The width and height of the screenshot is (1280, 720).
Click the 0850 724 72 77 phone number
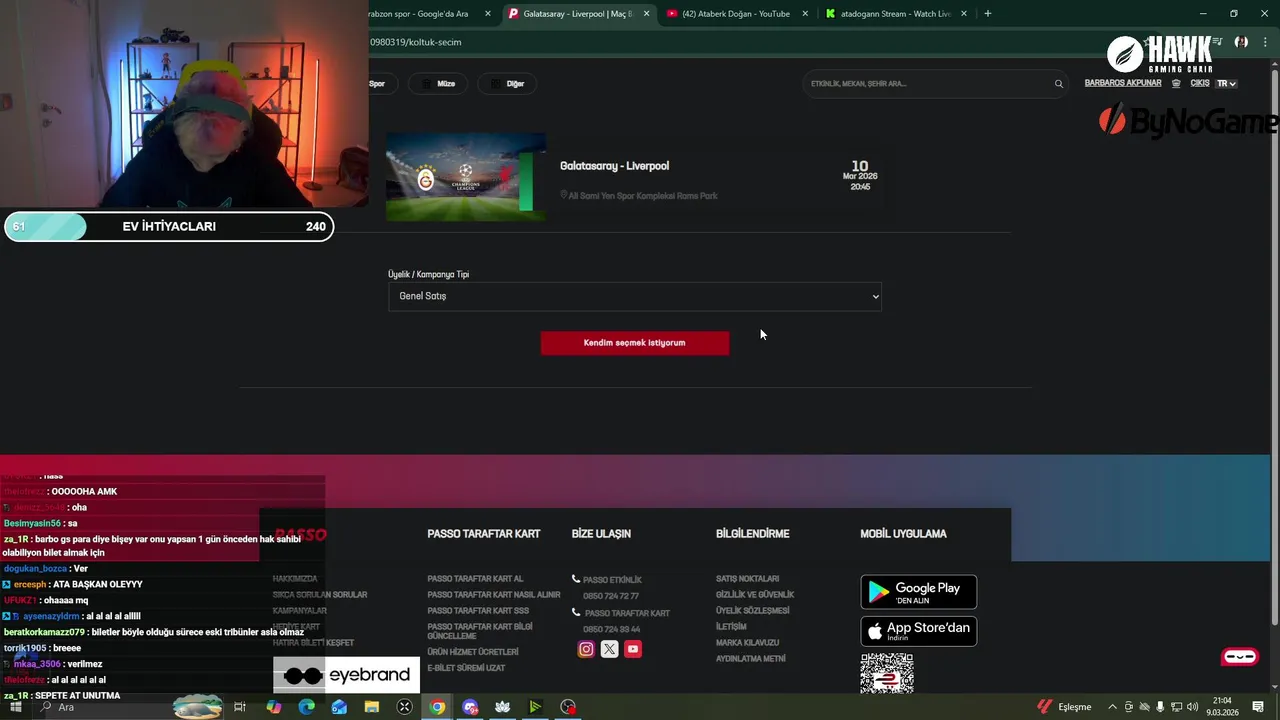tap(611, 596)
